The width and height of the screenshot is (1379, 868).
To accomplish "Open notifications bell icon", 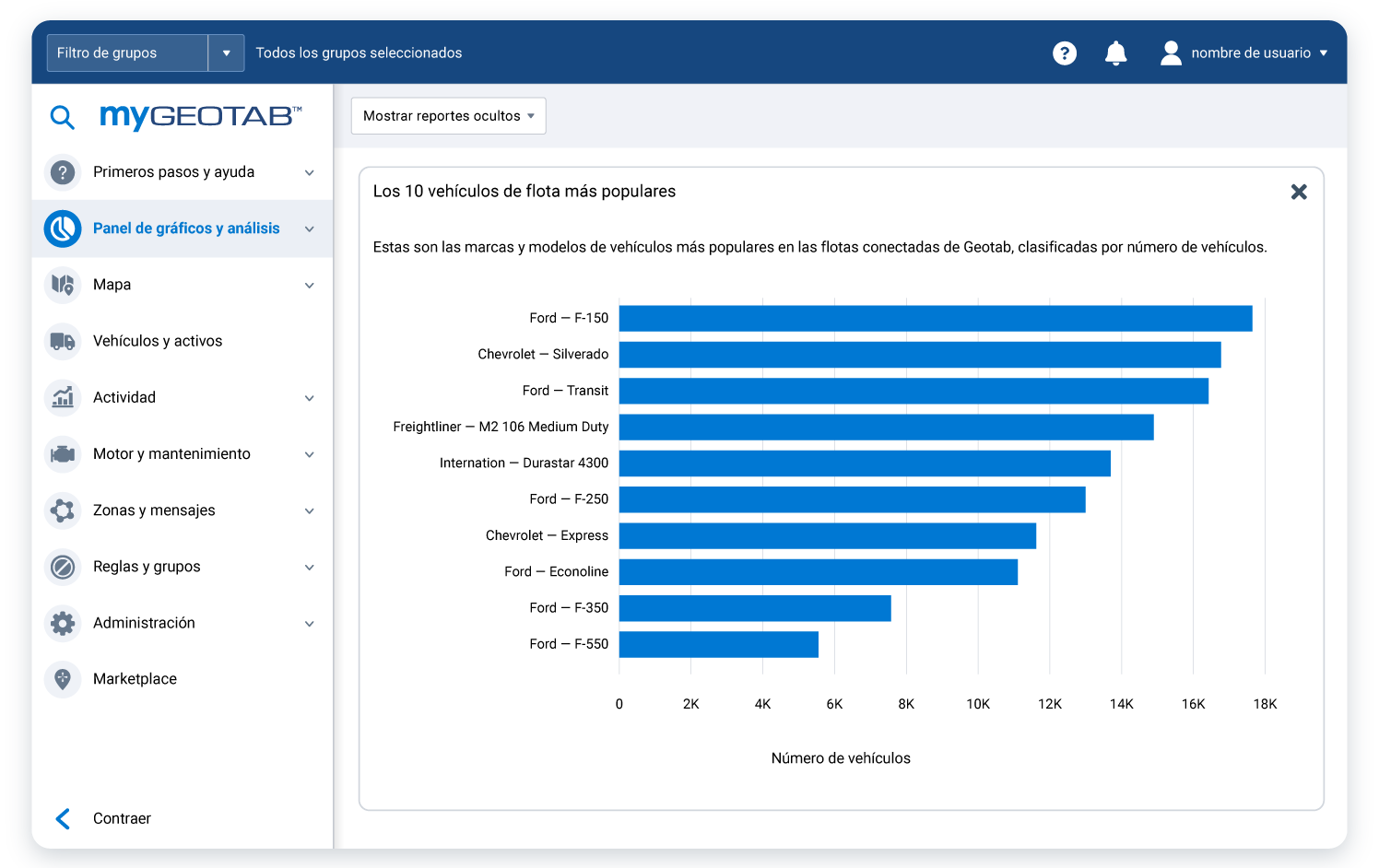I will coord(1116,53).
